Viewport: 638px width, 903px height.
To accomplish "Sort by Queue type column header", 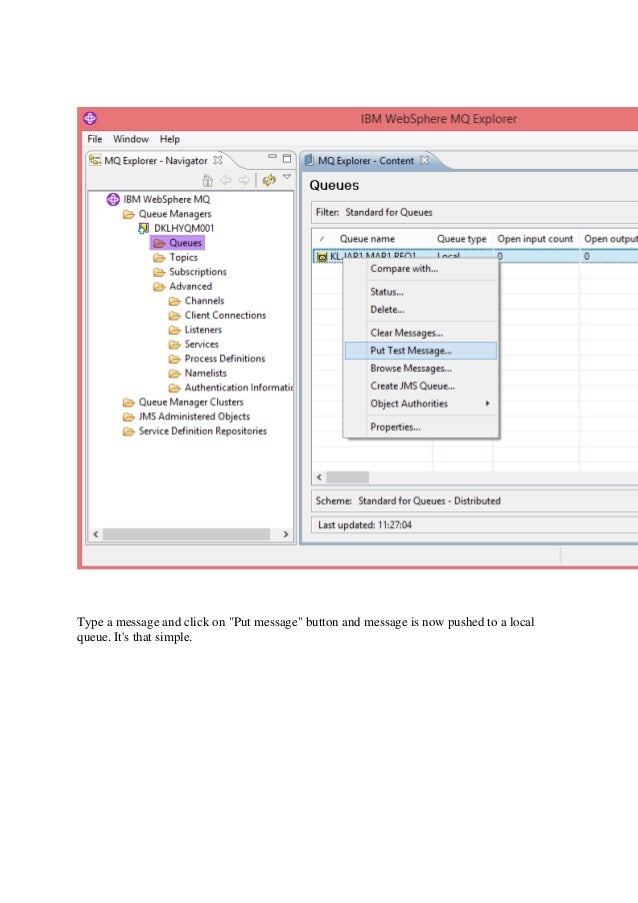I will (462, 238).
